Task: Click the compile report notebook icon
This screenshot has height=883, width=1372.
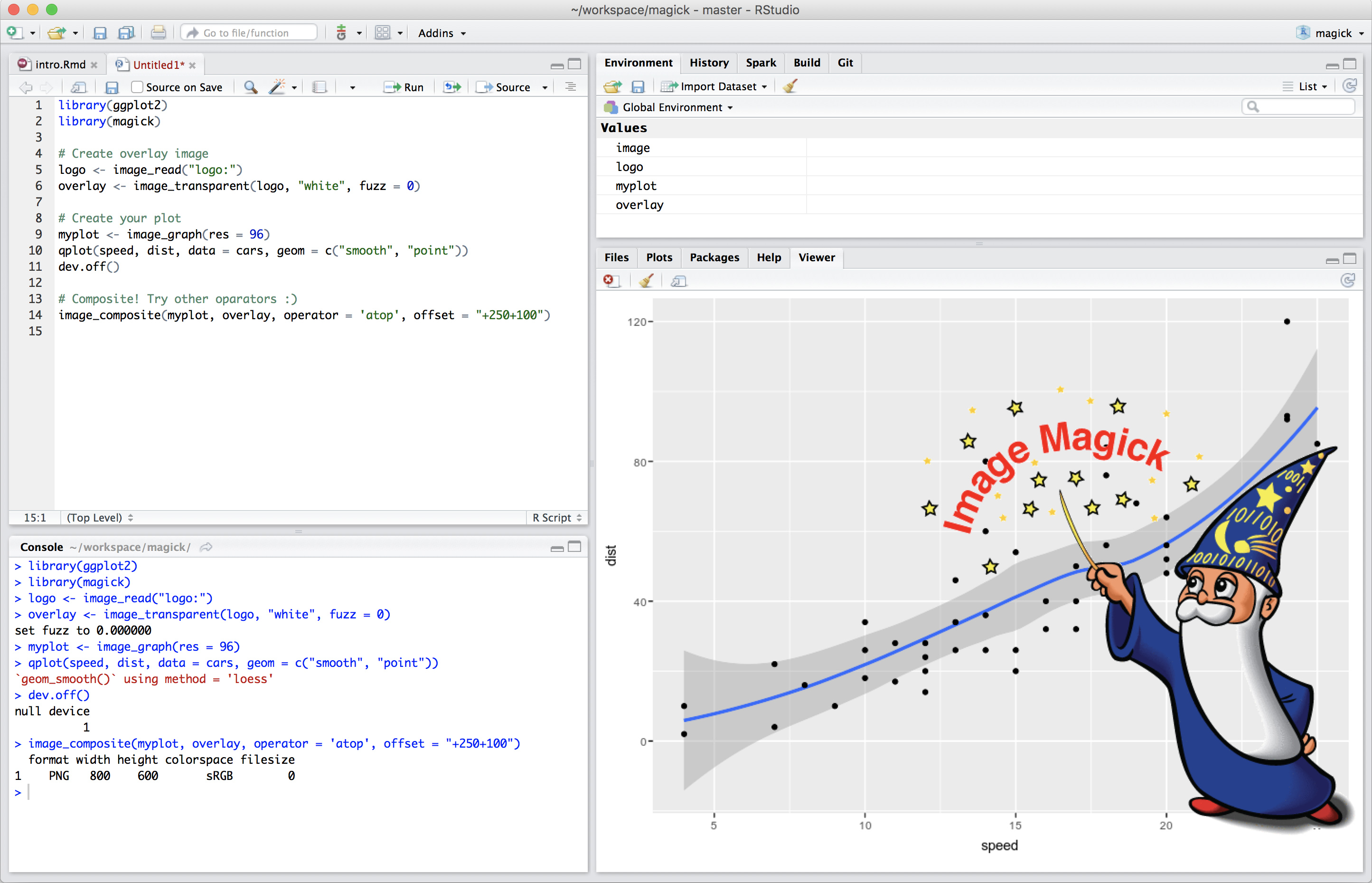Action: click(320, 87)
